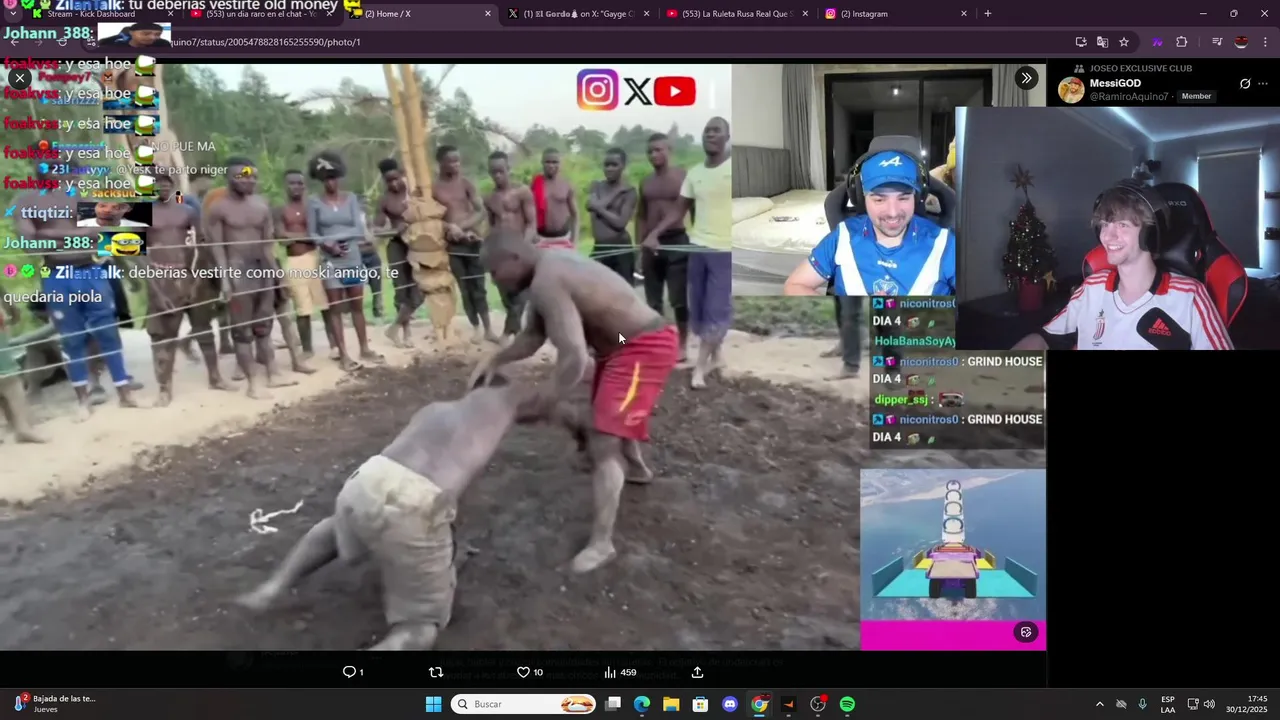
Task: Open the Chrome profile avatar
Action: pos(1241,42)
